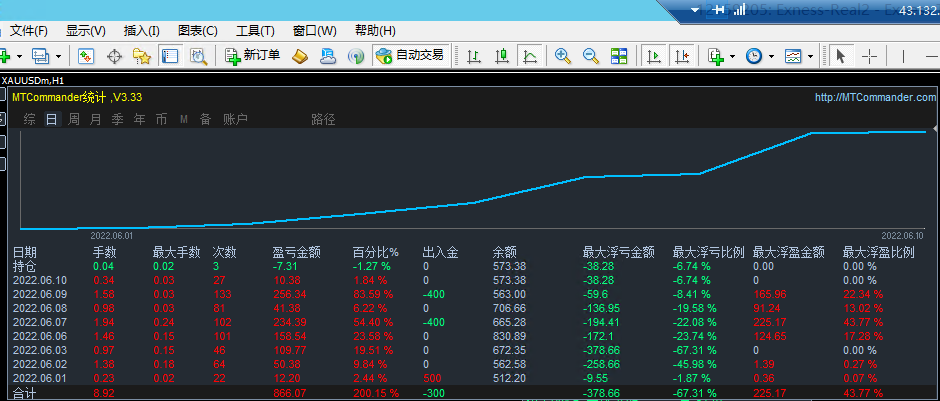Expand the Templates dropdown arrow
The image size is (940, 401).
coord(811,57)
